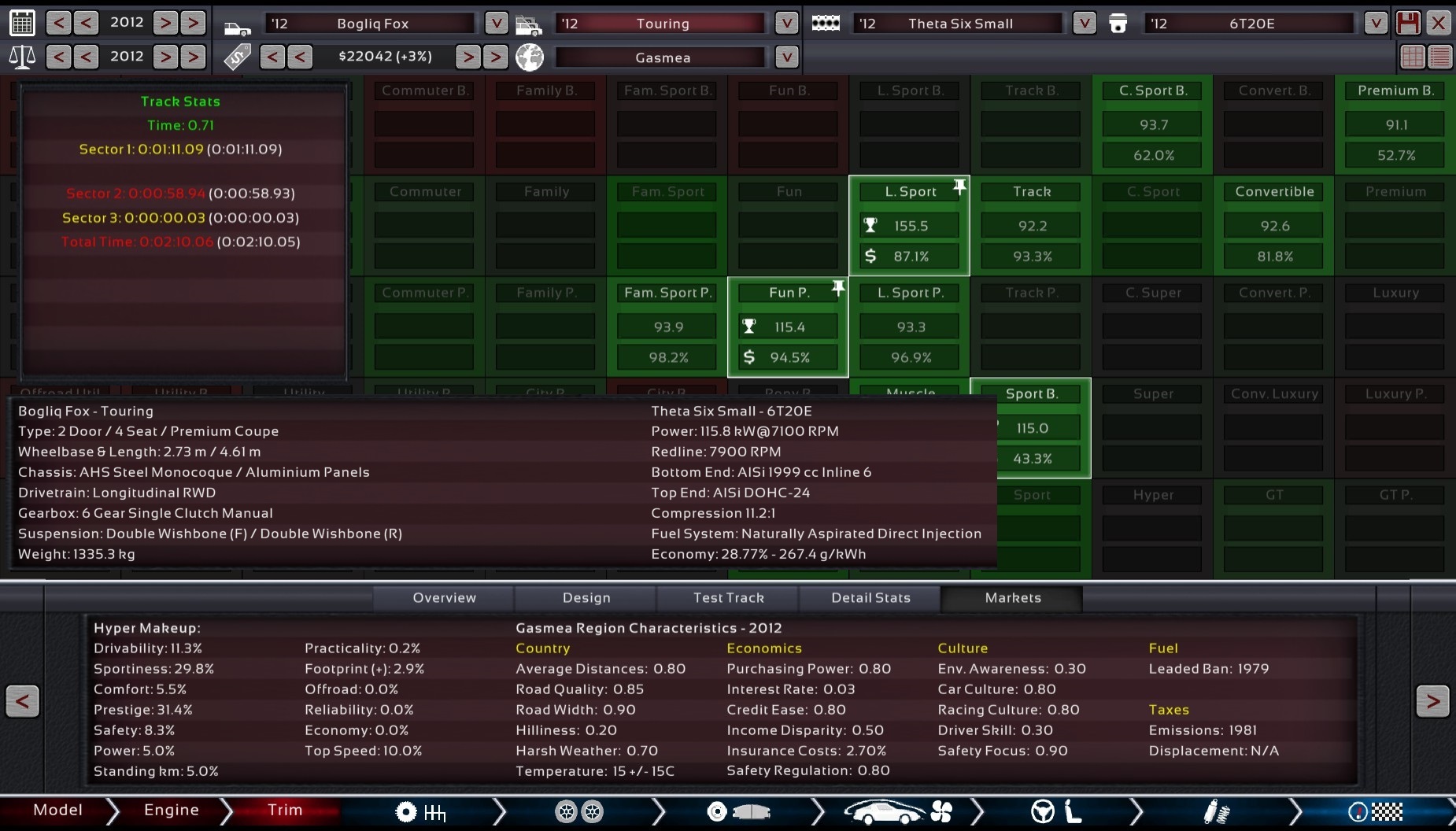Jump back fastest in the calendar year row
The image size is (1456, 831).
click(58, 23)
